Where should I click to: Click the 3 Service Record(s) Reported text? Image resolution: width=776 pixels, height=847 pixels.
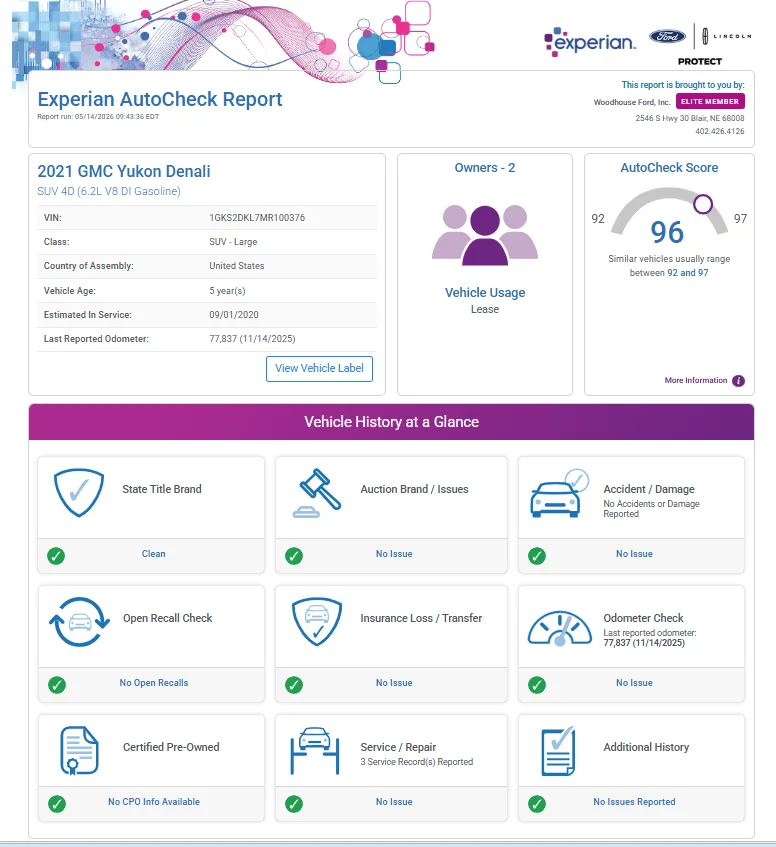click(x=417, y=762)
